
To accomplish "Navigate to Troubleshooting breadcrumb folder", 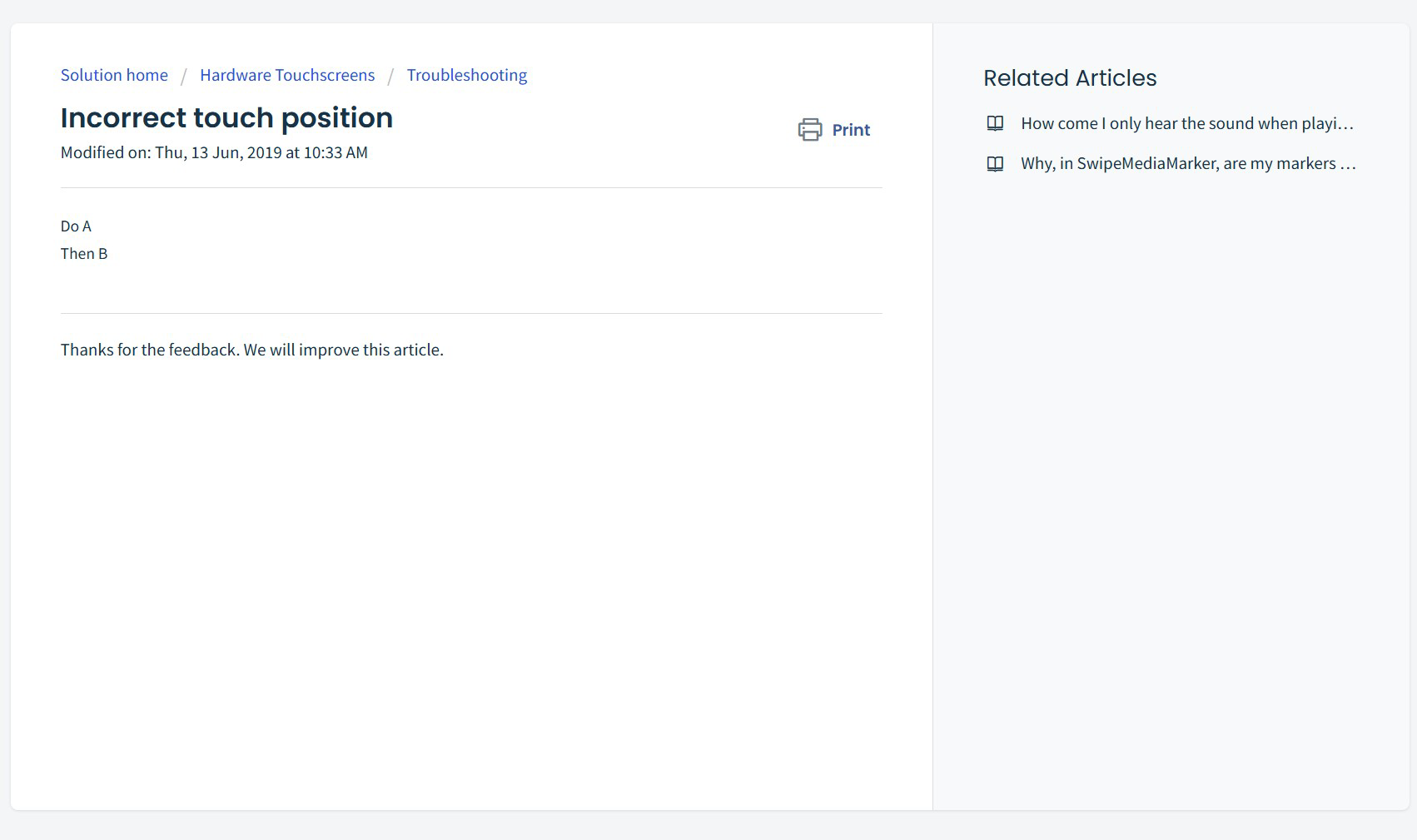I will click(x=466, y=75).
